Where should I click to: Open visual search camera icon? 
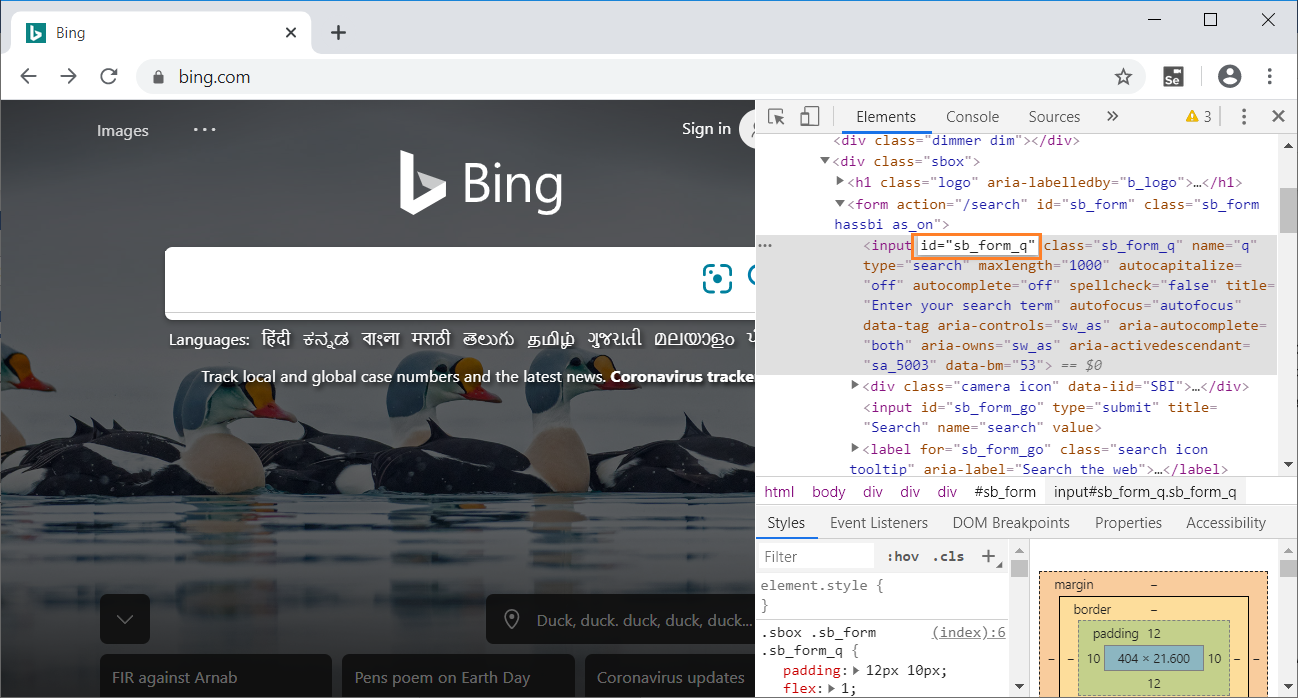tap(717, 279)
